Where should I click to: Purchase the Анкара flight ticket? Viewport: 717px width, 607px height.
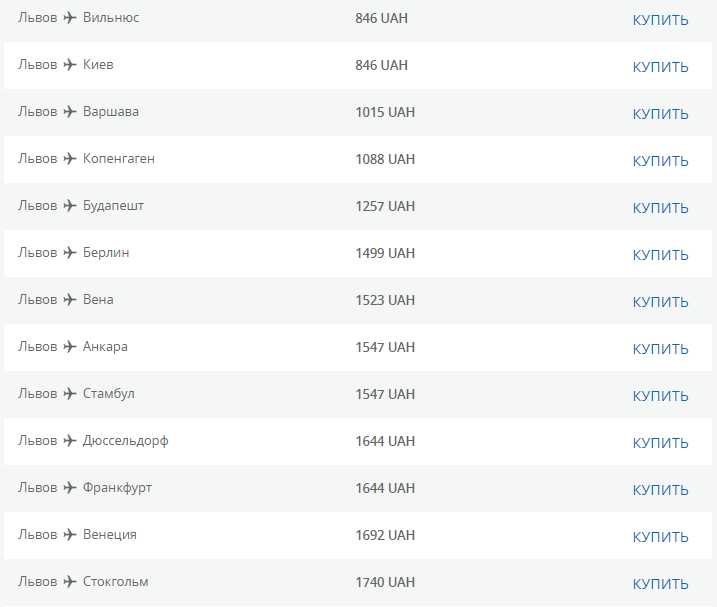click(660, 349)
